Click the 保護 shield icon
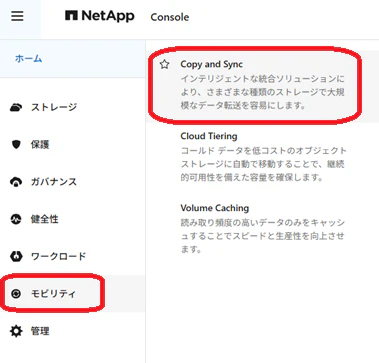 tap(16, 144)
